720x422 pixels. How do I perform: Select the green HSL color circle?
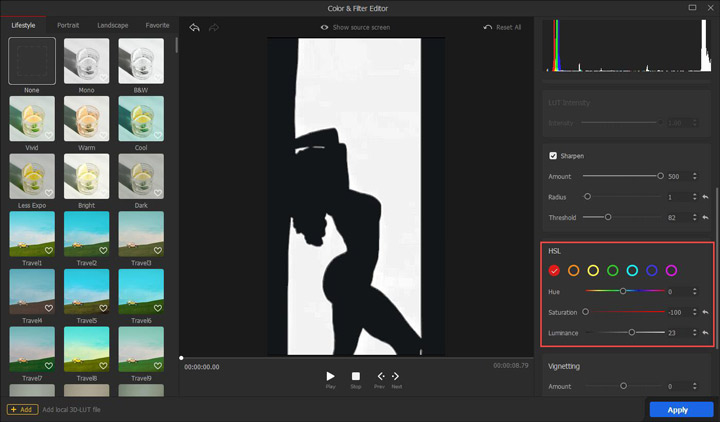pyautogui.click(x=612, y=270)
